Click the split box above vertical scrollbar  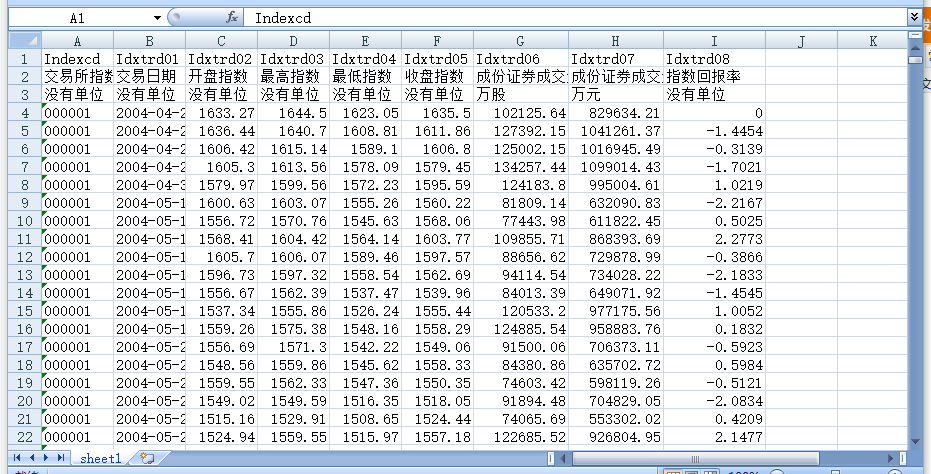tap(915, 35)
